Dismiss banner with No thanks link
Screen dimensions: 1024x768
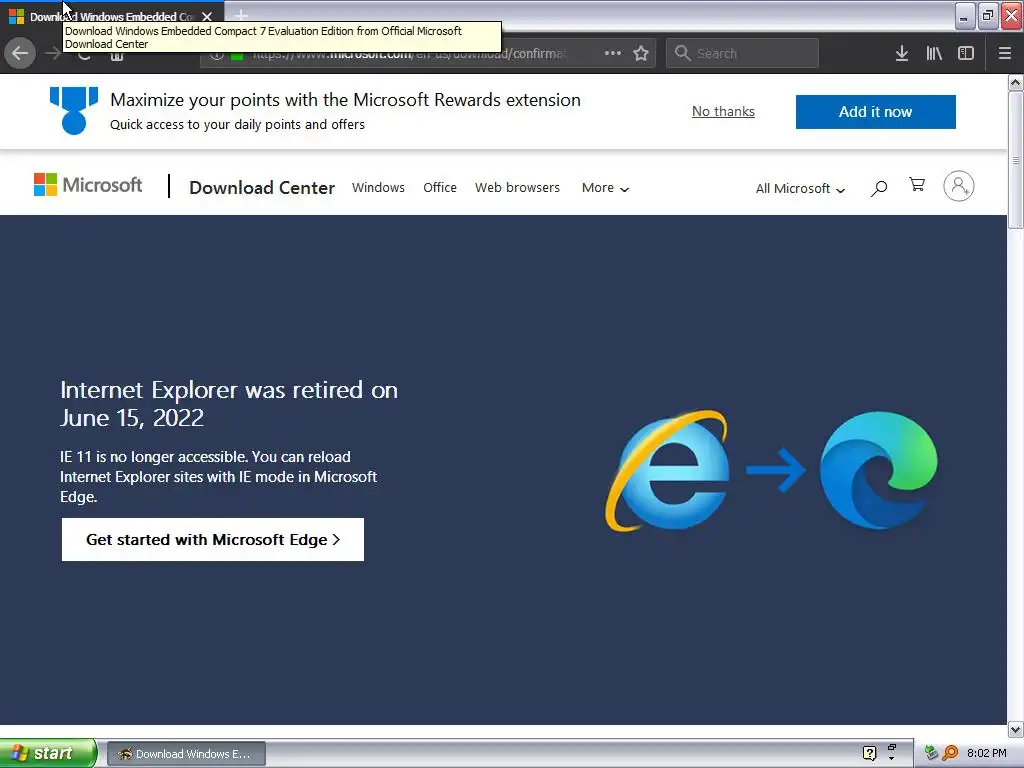point(723,112)
